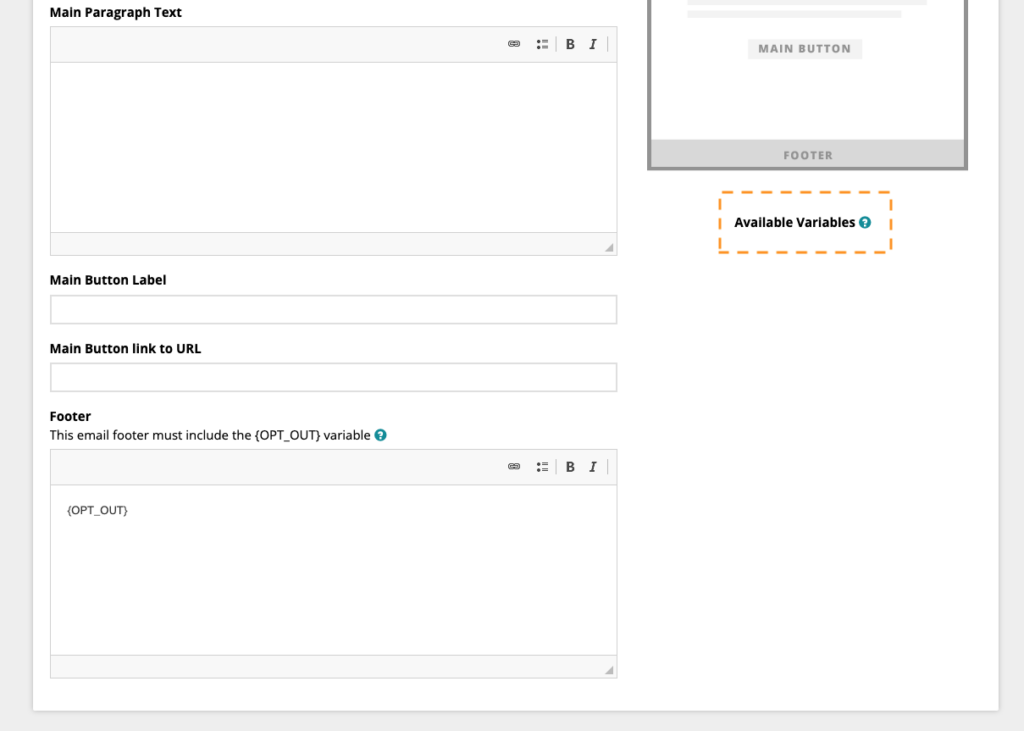Click inside the Main Paragraph Text area

[334, 148]
